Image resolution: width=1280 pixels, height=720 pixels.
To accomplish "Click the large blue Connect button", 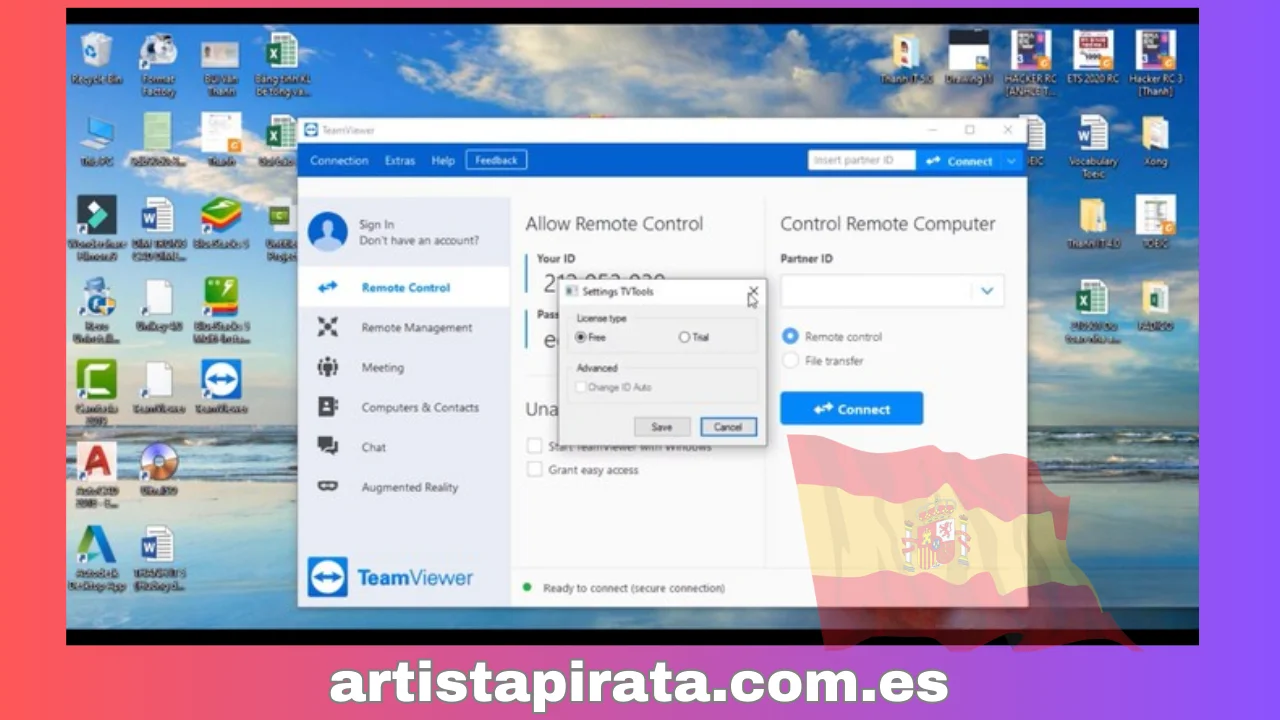I will point(851,409).
